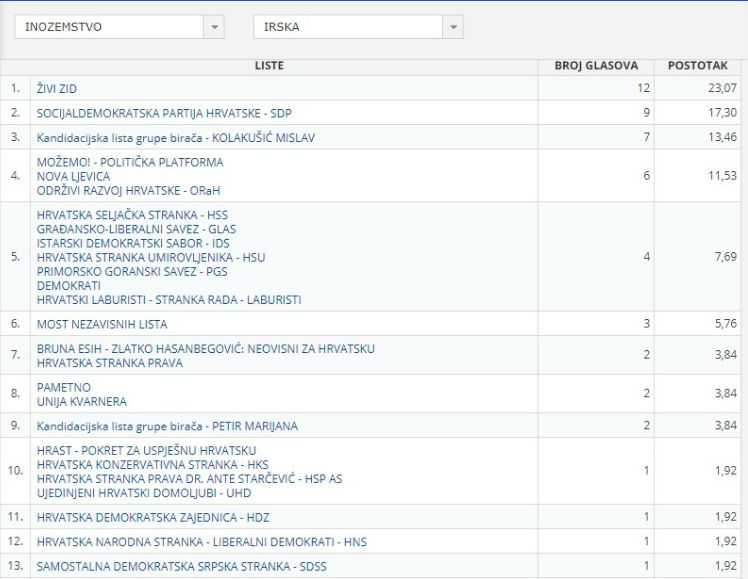This screenshot has height=579, width=748.
Task: Open the ŽIVI ZID list link
Action: [x=57, y=88]
